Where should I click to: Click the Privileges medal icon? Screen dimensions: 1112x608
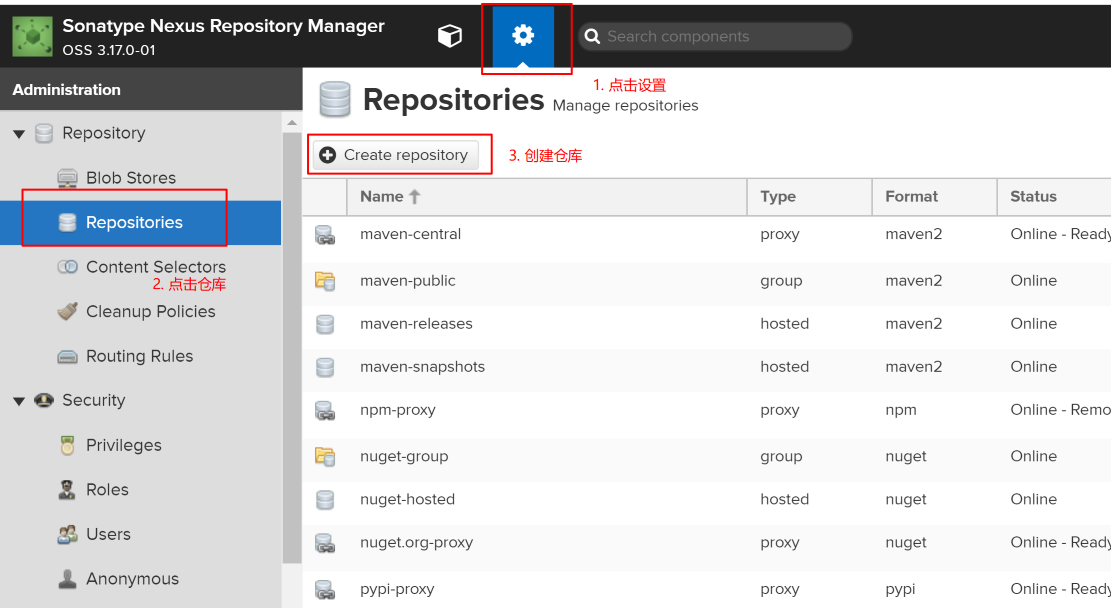[67, 446]
